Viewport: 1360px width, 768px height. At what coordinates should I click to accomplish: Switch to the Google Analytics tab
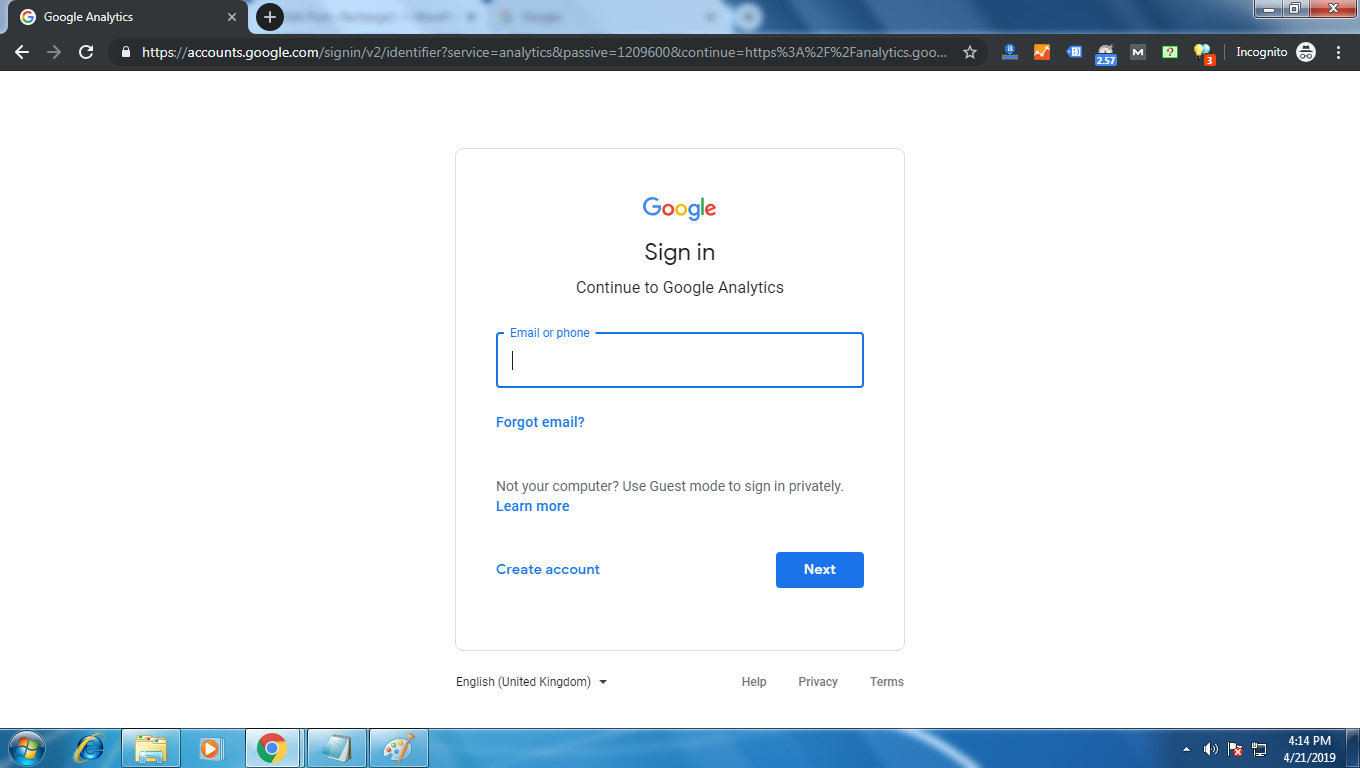[127, 17]
